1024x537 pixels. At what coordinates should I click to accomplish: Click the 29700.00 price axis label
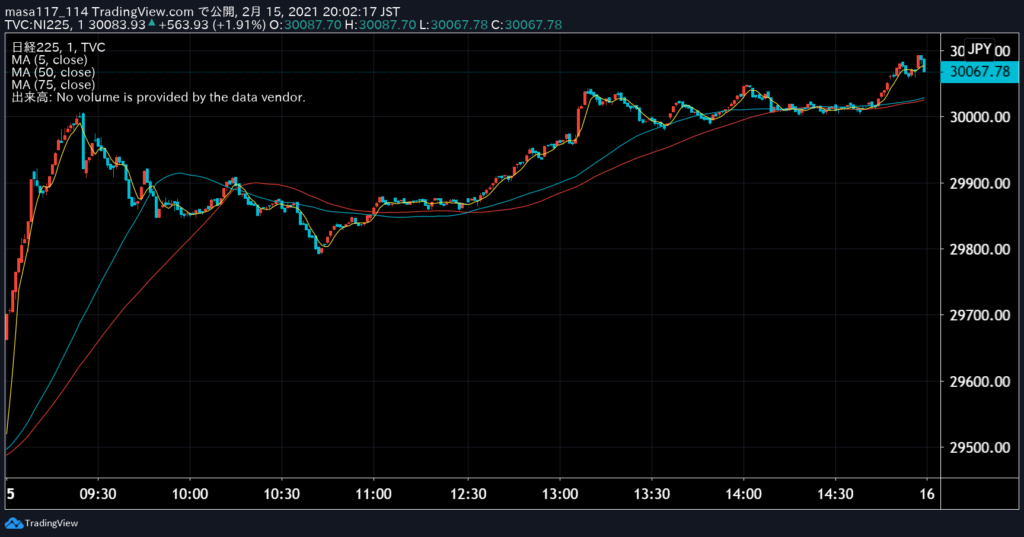pos(980,316)
